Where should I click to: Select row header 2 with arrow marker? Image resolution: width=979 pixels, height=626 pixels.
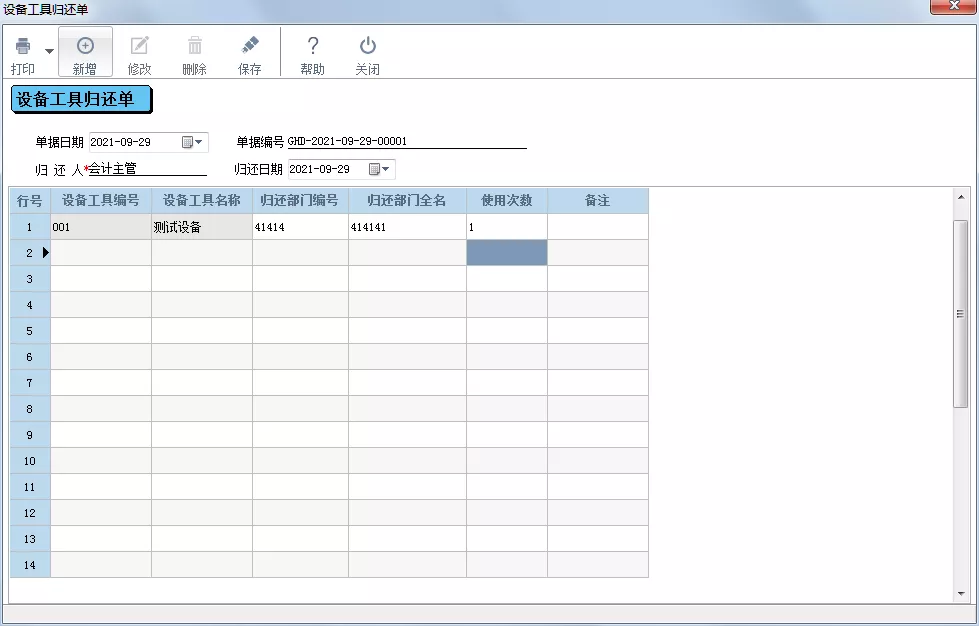pyautogui.click(x=30, y=253)
